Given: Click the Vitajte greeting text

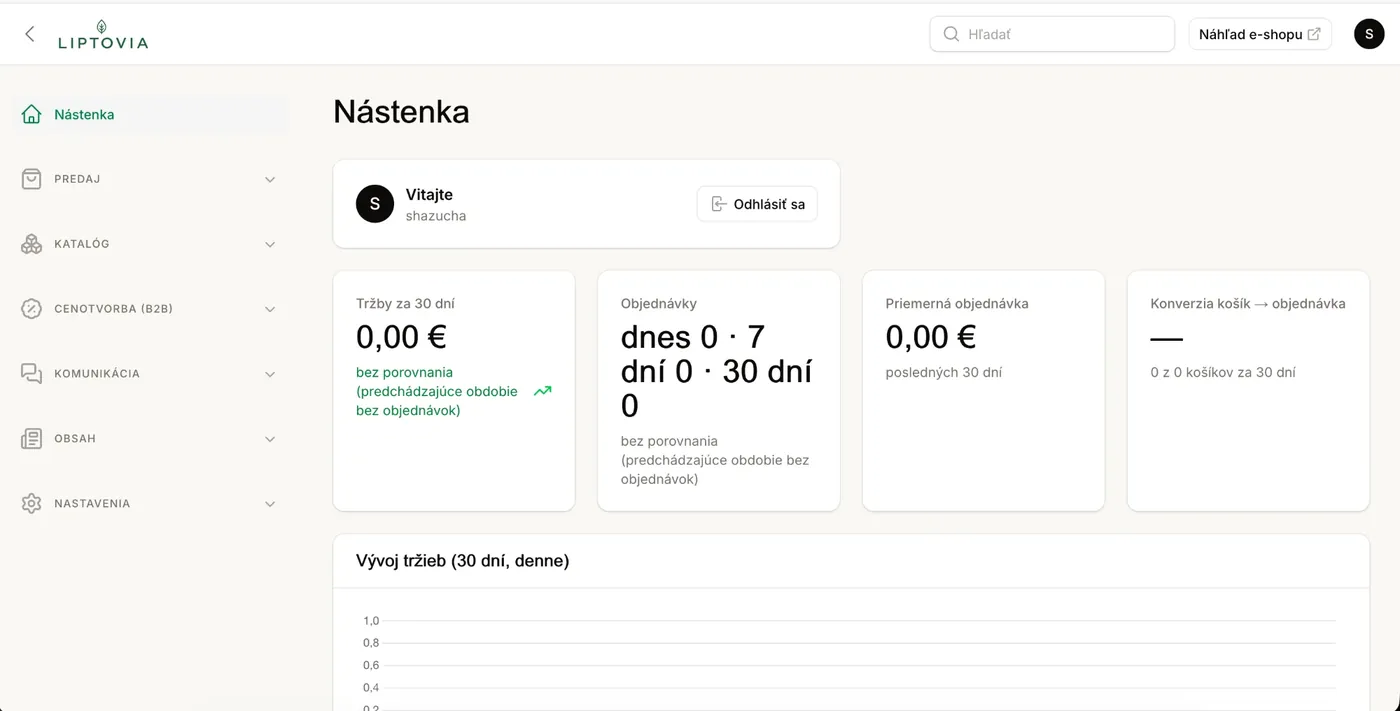Looking at the screenshot, I should pos(429,195).
